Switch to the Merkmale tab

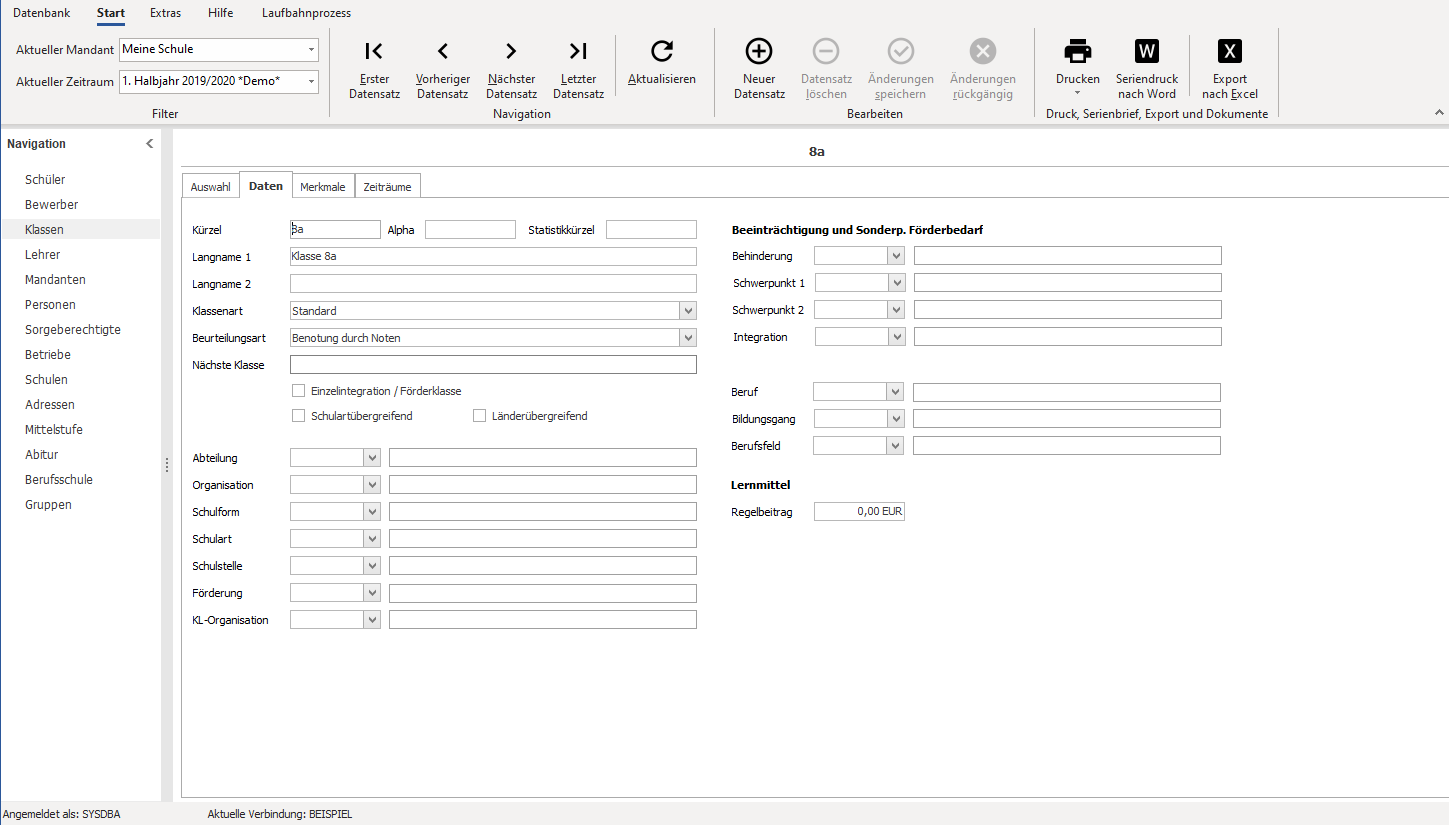(x=323, y=187)
